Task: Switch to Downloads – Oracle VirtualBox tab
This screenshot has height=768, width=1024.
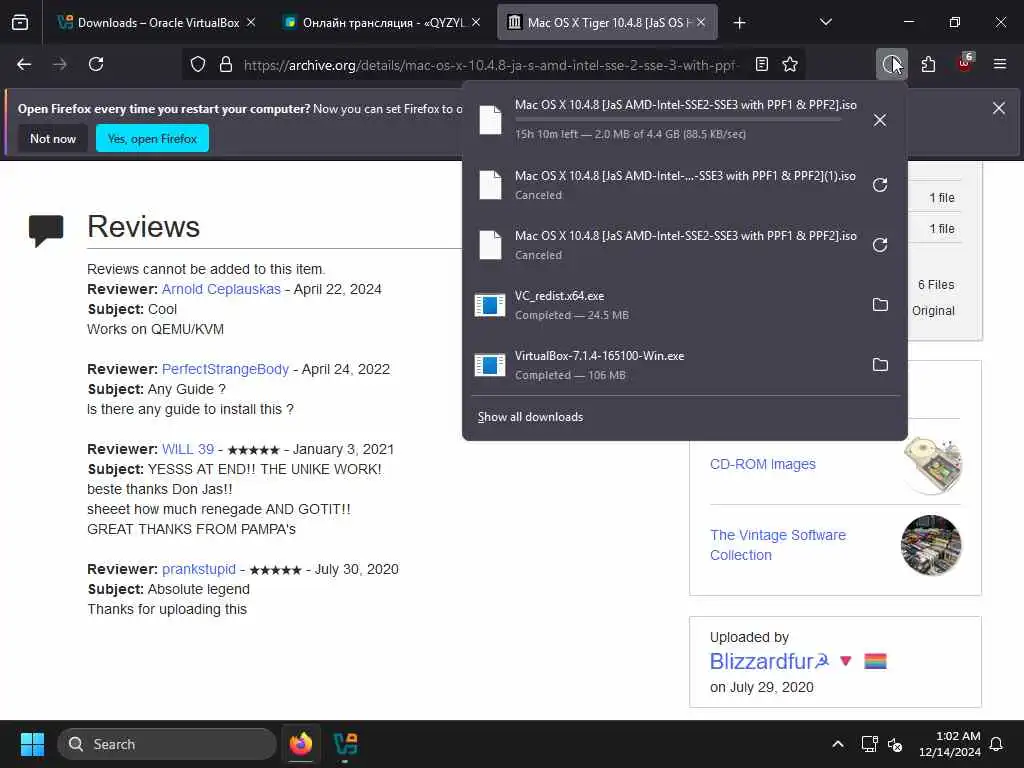Action: tap(155, 23)
